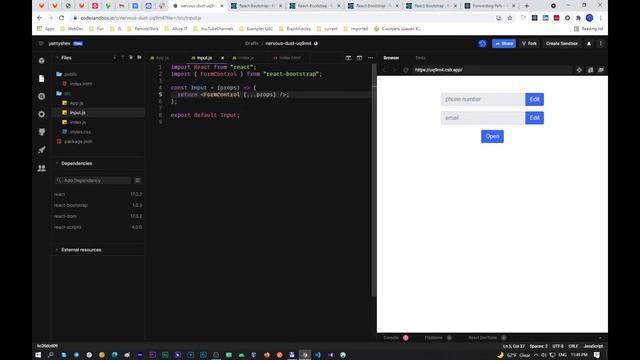Click the Drafts breadcrumb link
The height and width of the screenshot is (360, 640).
pyautogui.click(x=252, y=43)
